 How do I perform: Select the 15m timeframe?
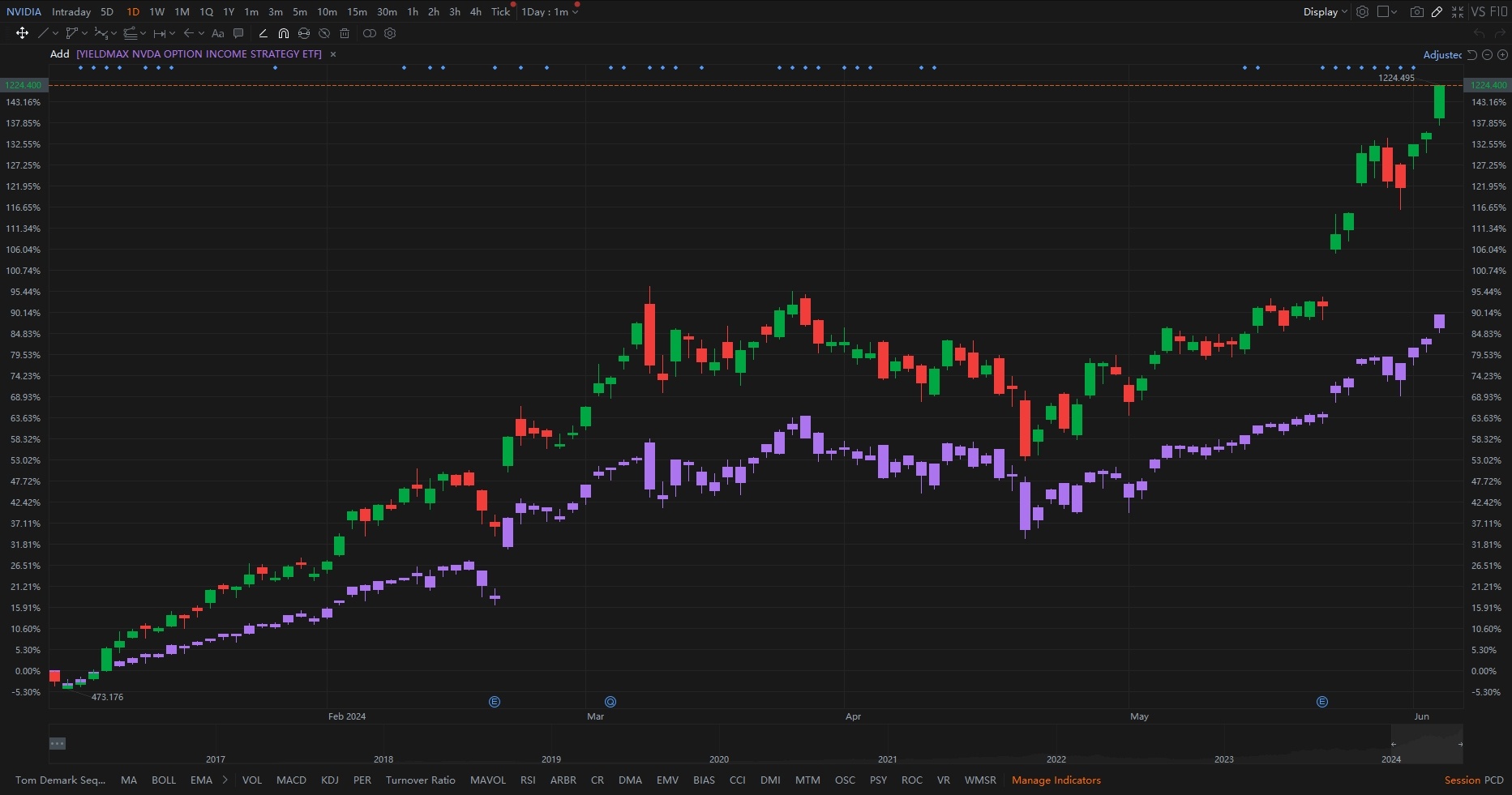pos(357,11)
